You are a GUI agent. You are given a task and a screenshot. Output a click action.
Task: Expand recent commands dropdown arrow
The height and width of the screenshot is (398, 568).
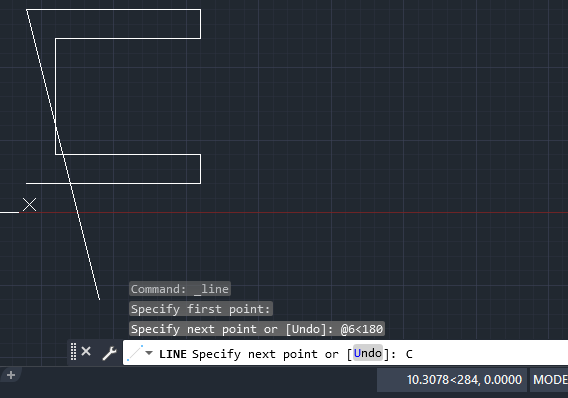(x=149, y=353)
